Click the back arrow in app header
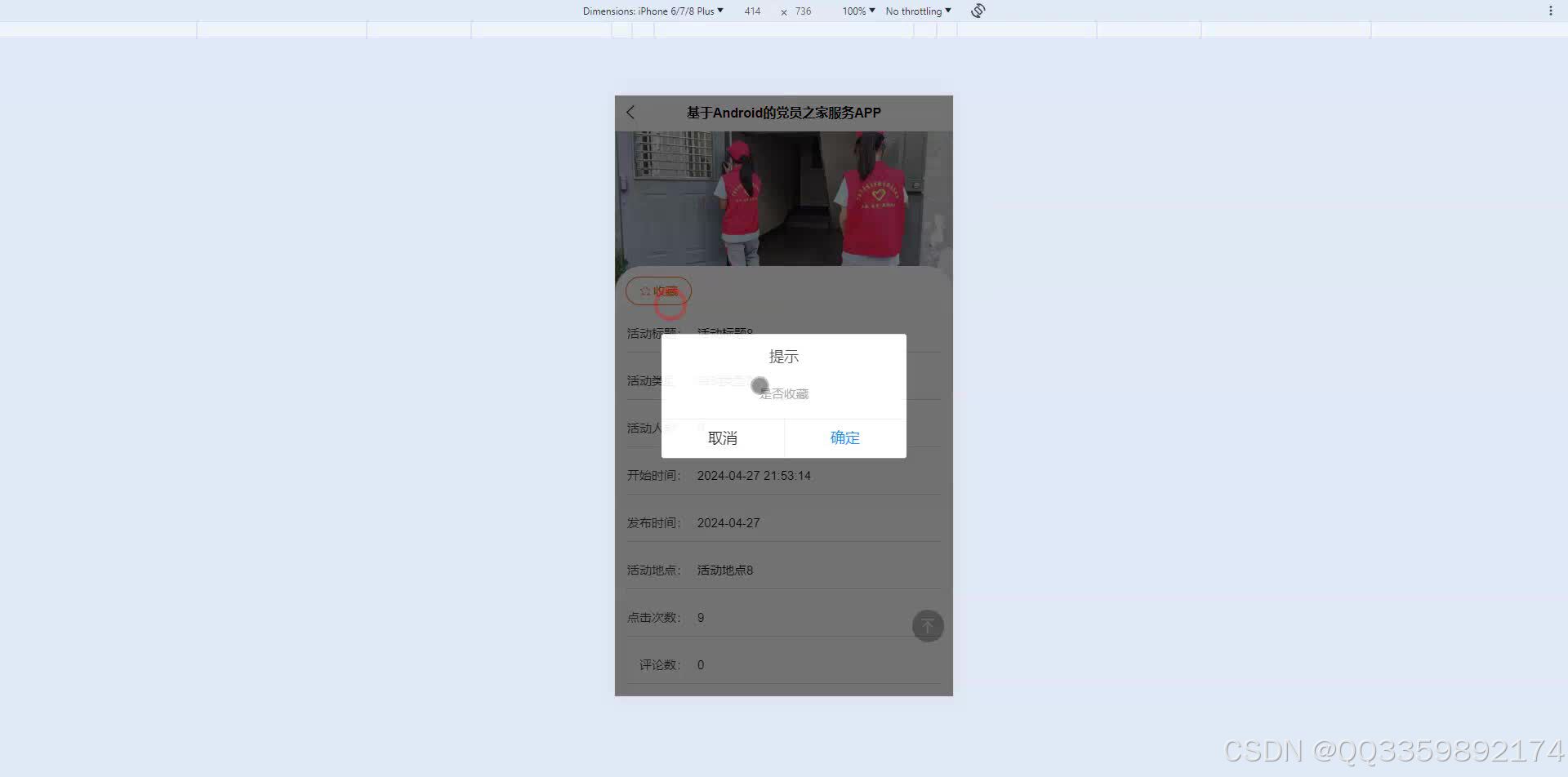Screen dimensions: 1568x777 [630, 113]
